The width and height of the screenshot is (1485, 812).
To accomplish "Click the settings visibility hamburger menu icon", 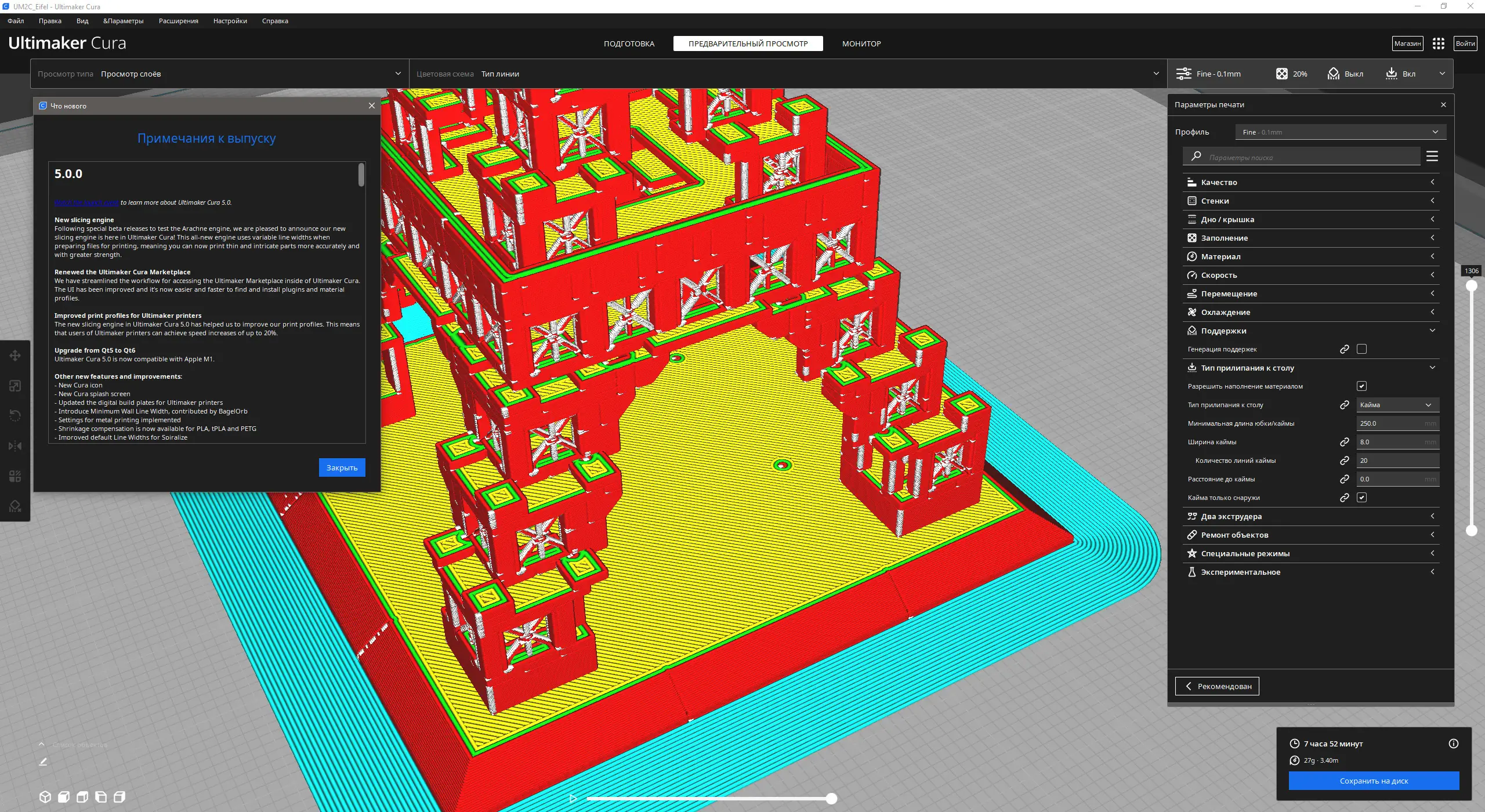I will tap(1432, 156).
